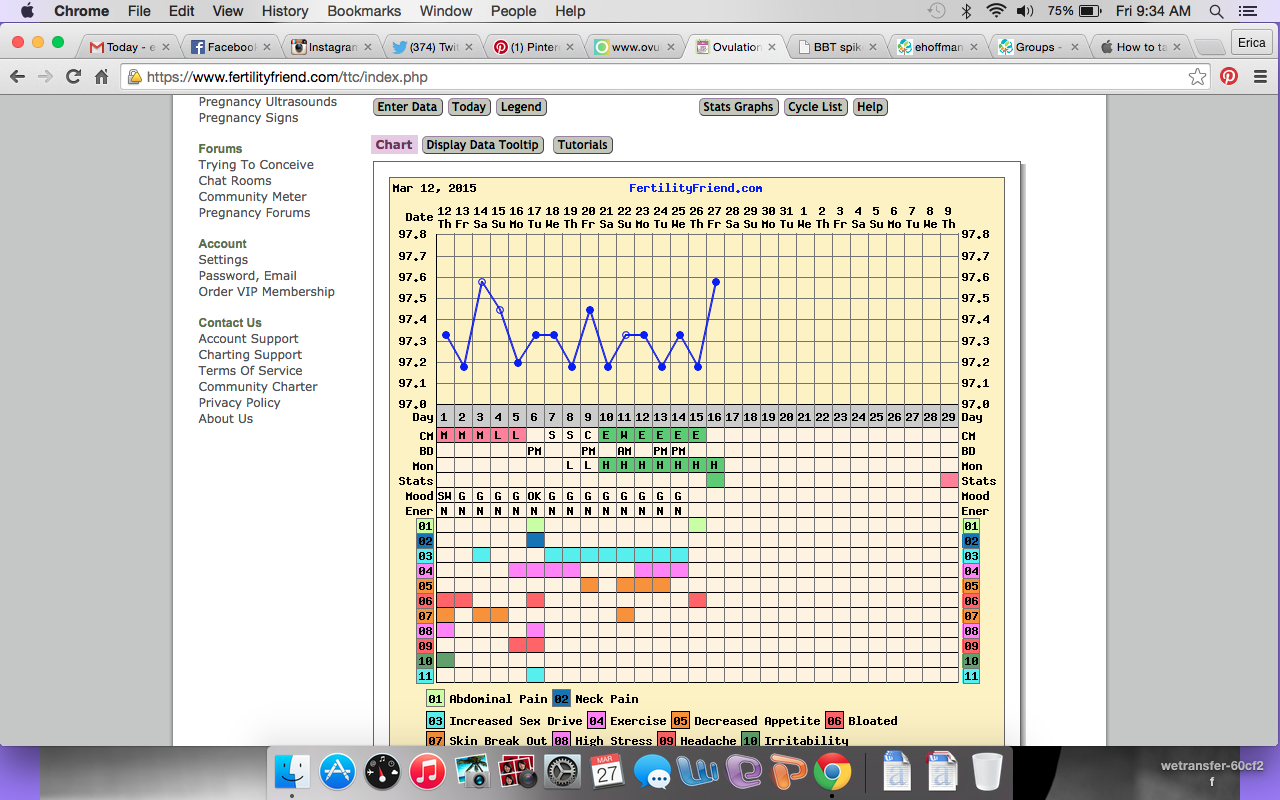Click the FertilityFriend.com link in the chart
1280x800 pixels.
pyautogui.click(x=696, y=188)
